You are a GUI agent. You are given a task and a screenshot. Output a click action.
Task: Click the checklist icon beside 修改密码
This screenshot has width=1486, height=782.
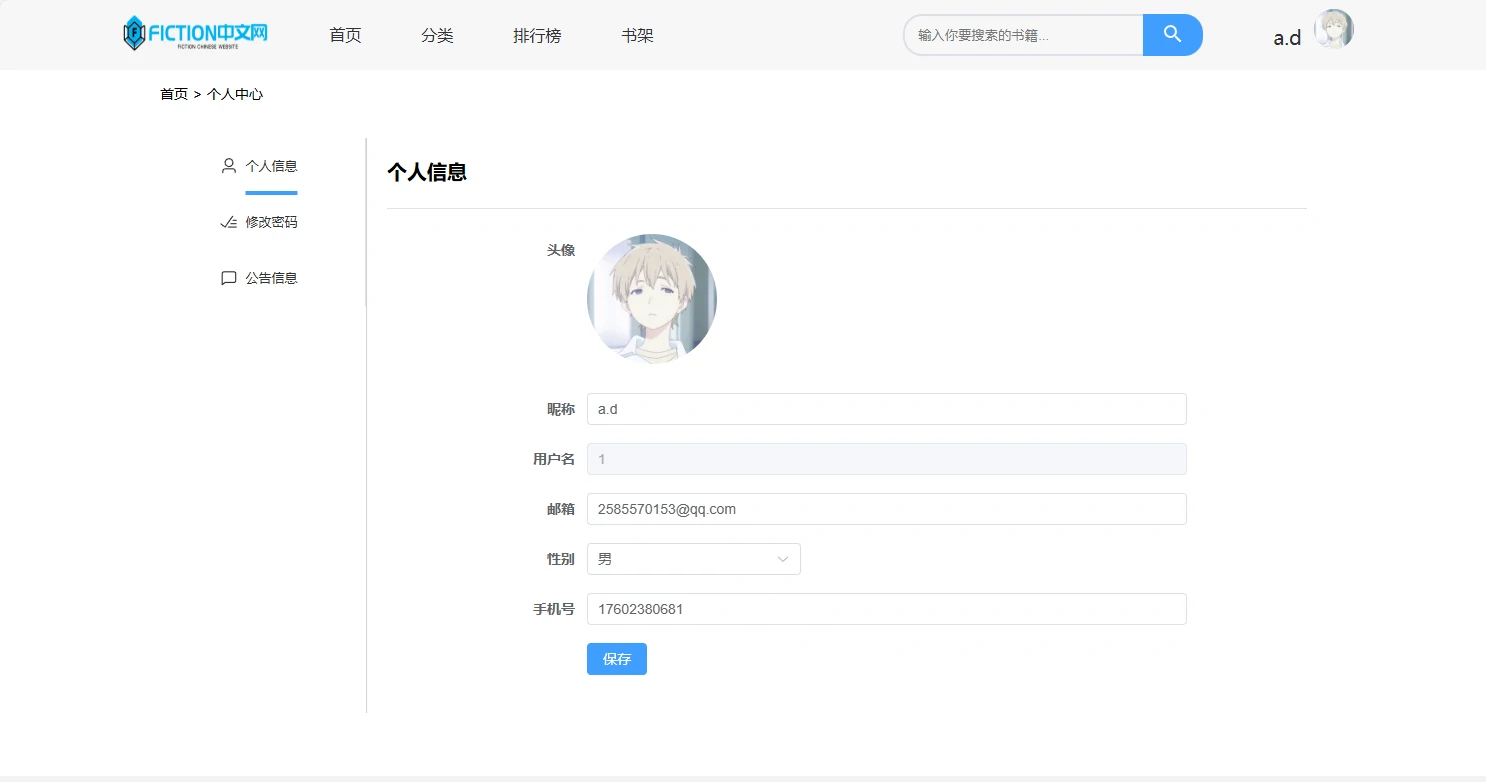229,222
